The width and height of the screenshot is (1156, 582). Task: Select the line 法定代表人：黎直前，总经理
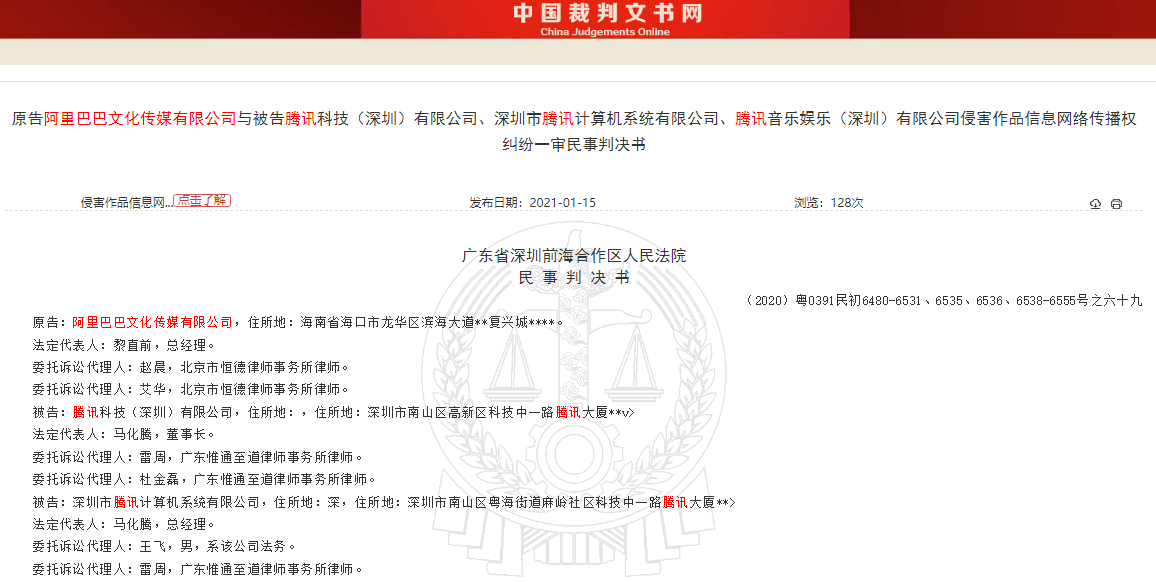click(124, 344)
